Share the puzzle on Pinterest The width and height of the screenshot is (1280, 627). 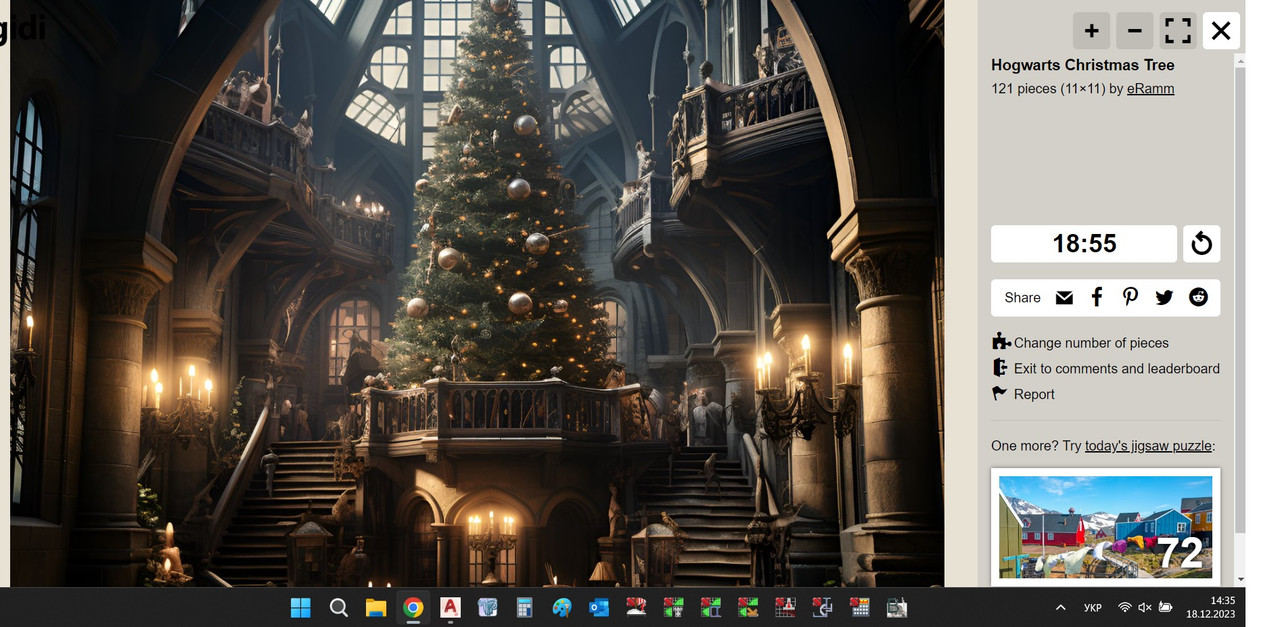click(1130, 297)
